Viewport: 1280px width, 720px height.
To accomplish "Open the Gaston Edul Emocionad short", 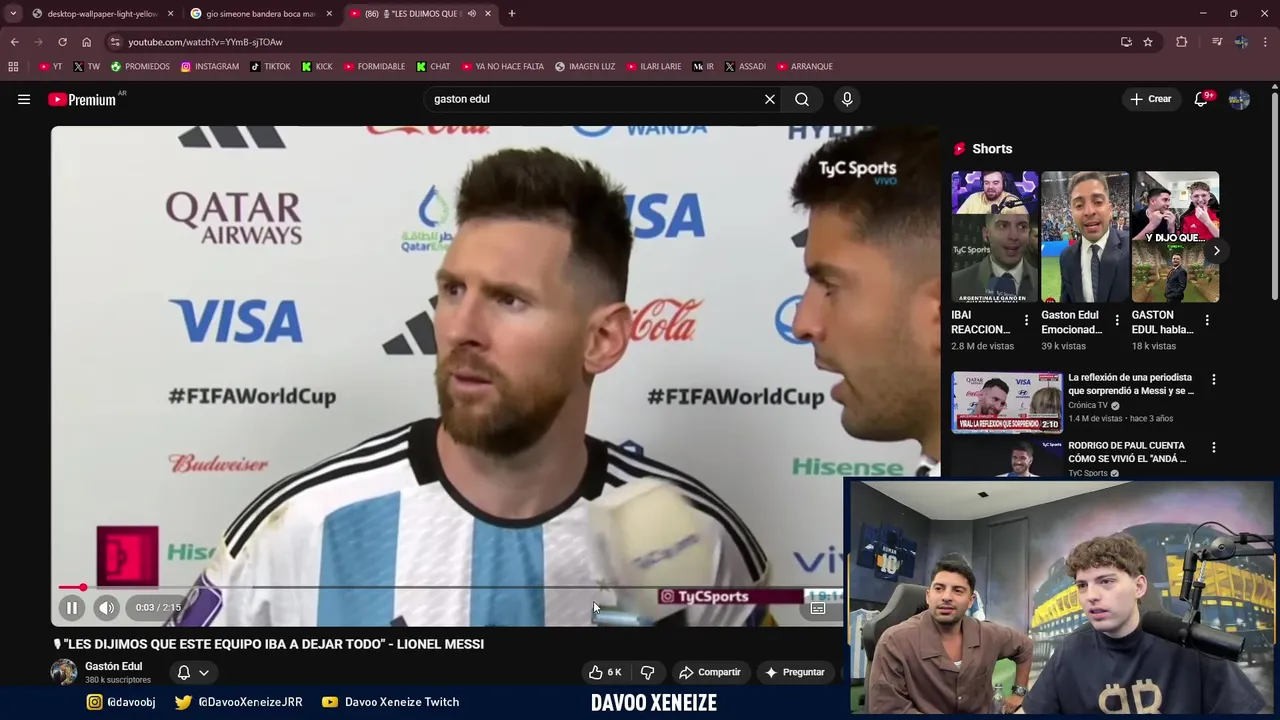I will pyautogui.click(x=1085, y=236).
